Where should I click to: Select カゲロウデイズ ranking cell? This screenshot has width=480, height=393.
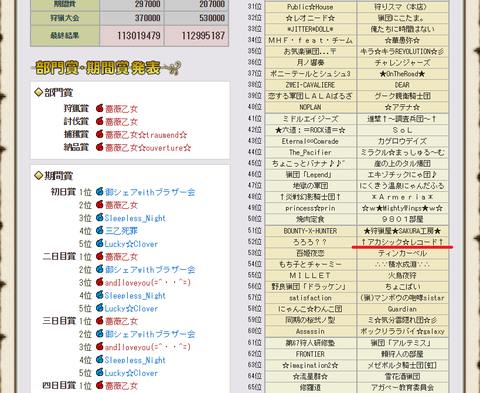(x=402, y=141)
